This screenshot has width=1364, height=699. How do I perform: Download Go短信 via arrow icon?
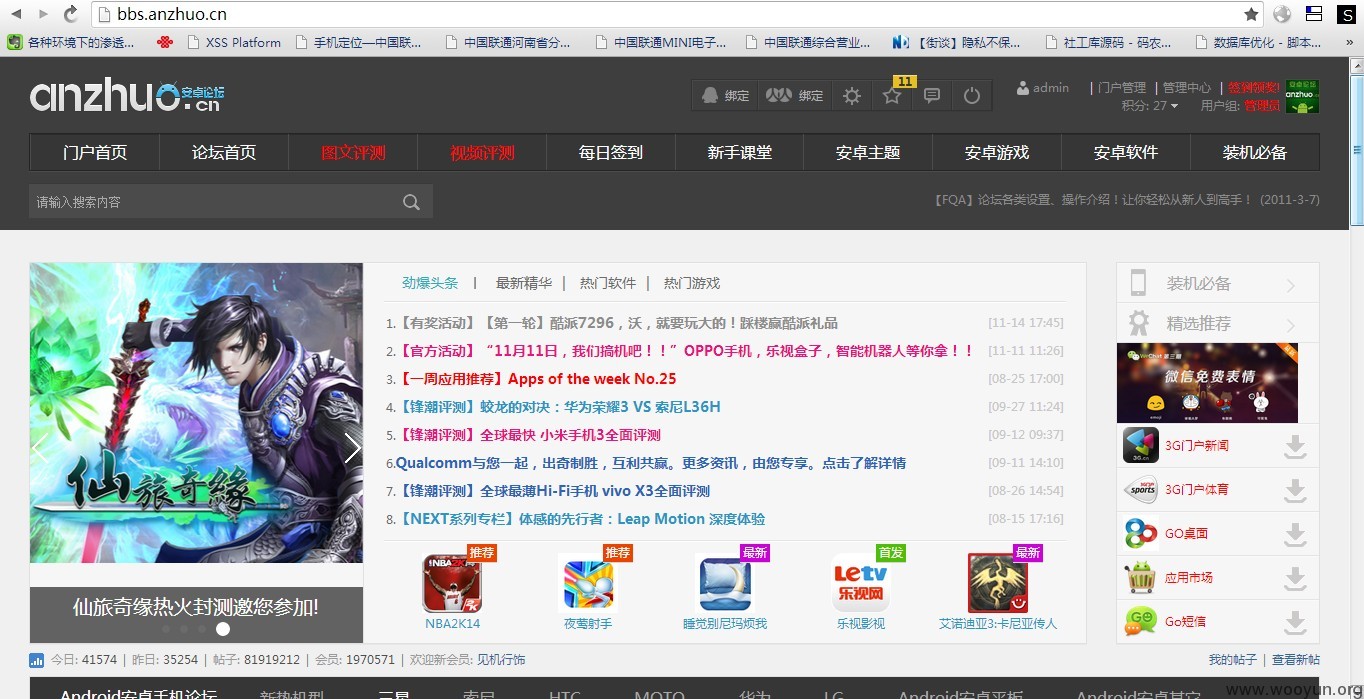pyautogui.click(x=1295, y=622)
